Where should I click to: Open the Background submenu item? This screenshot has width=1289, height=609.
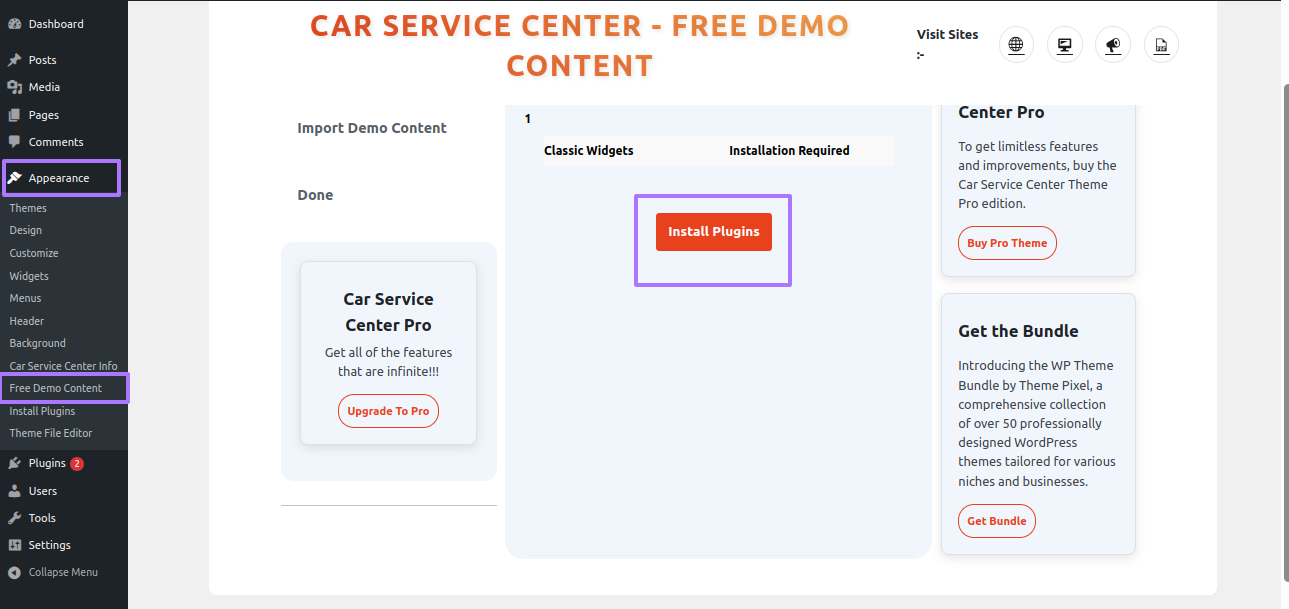[38, 343]
